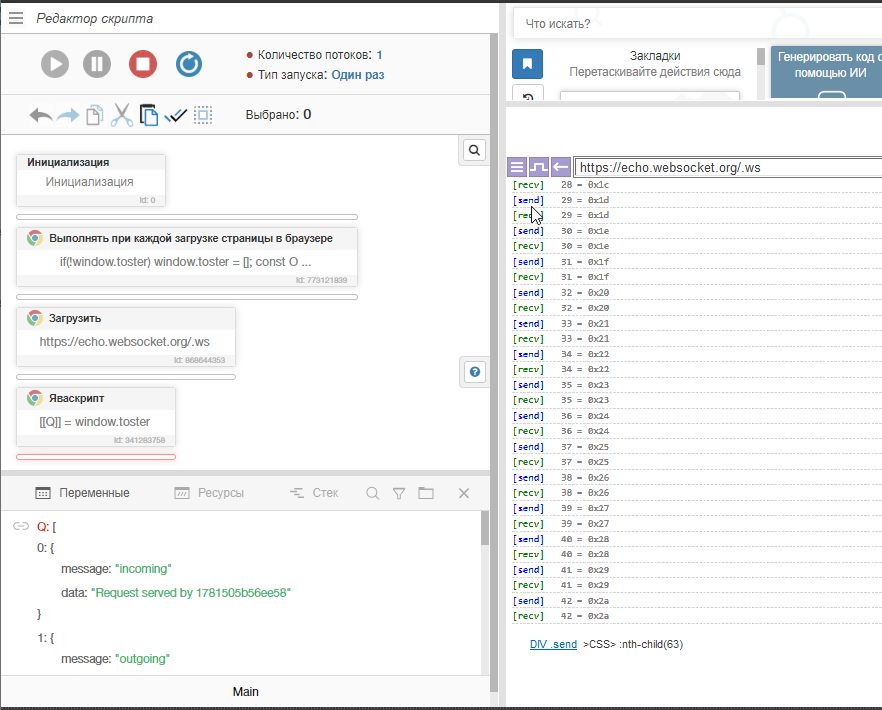Screen dimensions: 882x710
Task: Open the scenario search magnifier button
Action: pos(475,149)
